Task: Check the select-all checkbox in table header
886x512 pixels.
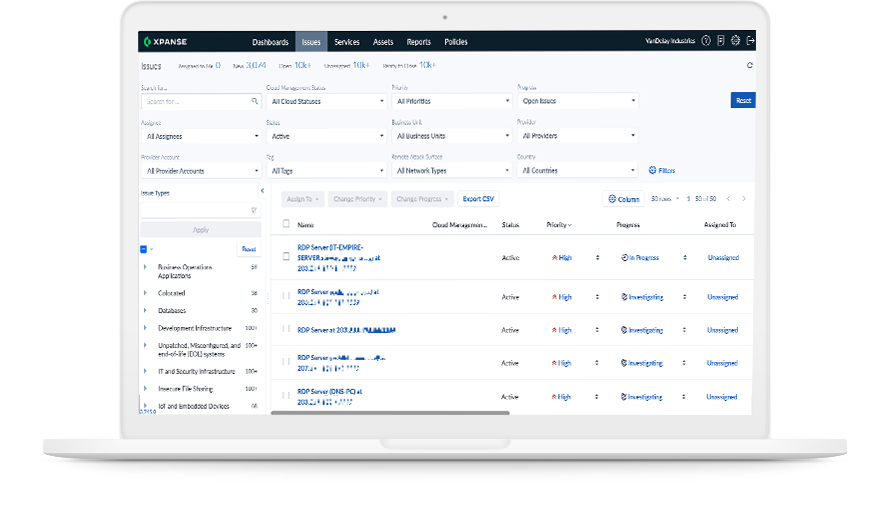Action: pyautogui.click(x=286, y=224)
